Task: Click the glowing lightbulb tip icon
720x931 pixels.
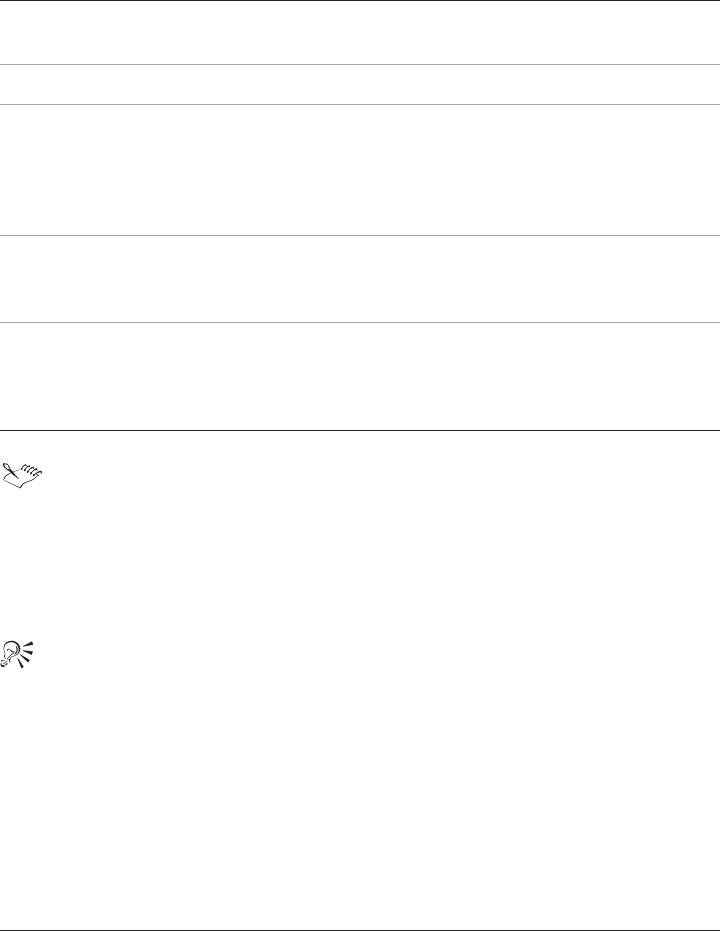Action: click(x=18, y=654)
